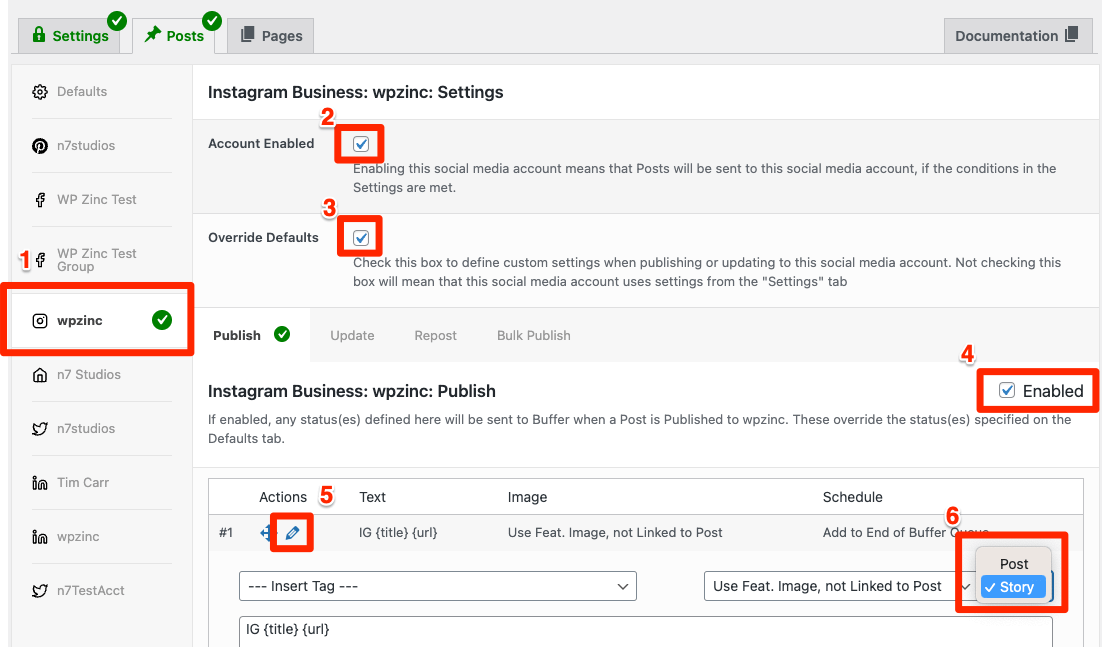Select the Publish sub-tab

click(x=251, y=335)
